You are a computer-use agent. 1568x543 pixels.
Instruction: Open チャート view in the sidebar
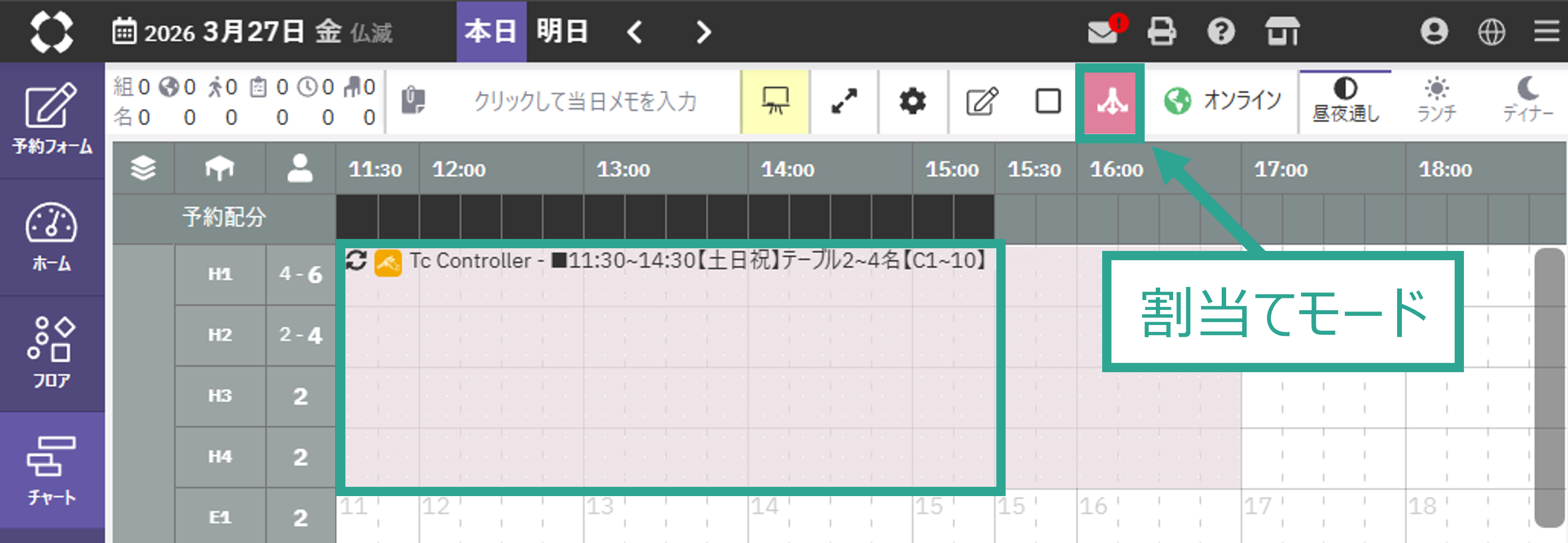(x=52, y=470)
